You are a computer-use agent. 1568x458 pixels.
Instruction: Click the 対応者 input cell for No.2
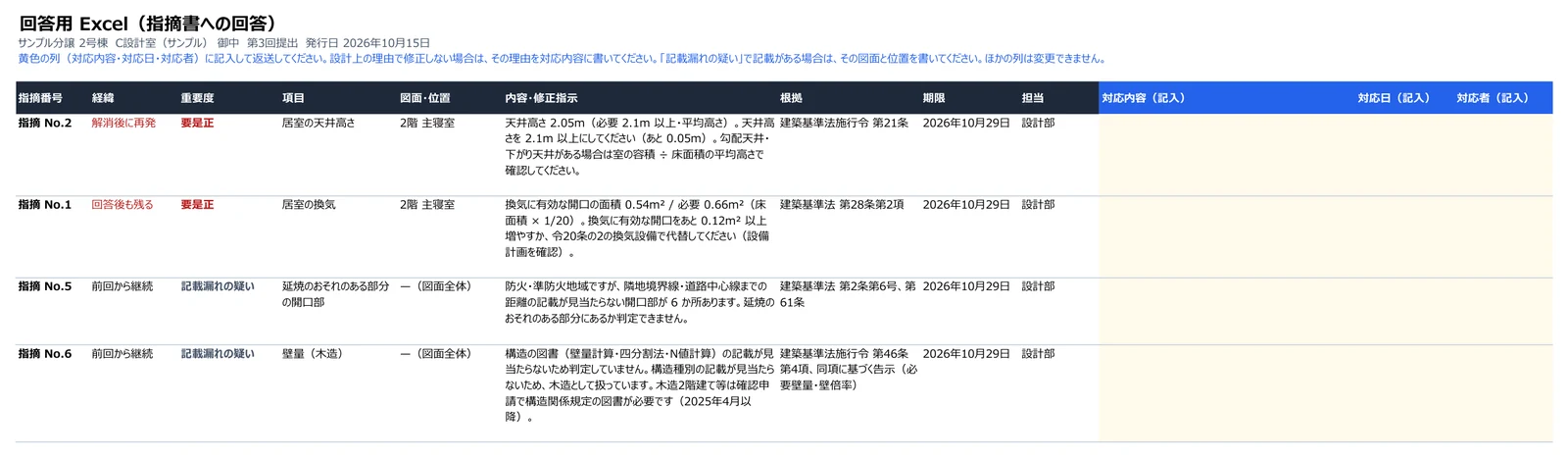tap(1502, 155)
